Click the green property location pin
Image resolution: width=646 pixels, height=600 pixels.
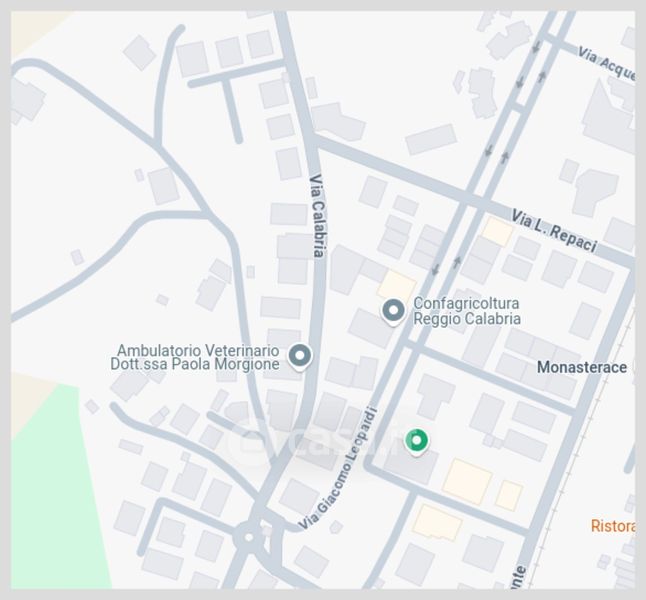(417, 441)
